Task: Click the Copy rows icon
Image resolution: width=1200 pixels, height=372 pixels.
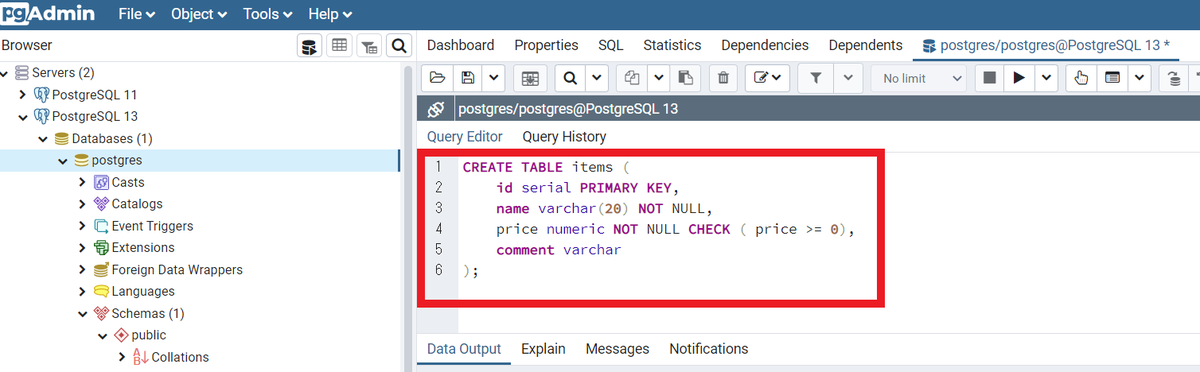Action: [x=632, y=78]
